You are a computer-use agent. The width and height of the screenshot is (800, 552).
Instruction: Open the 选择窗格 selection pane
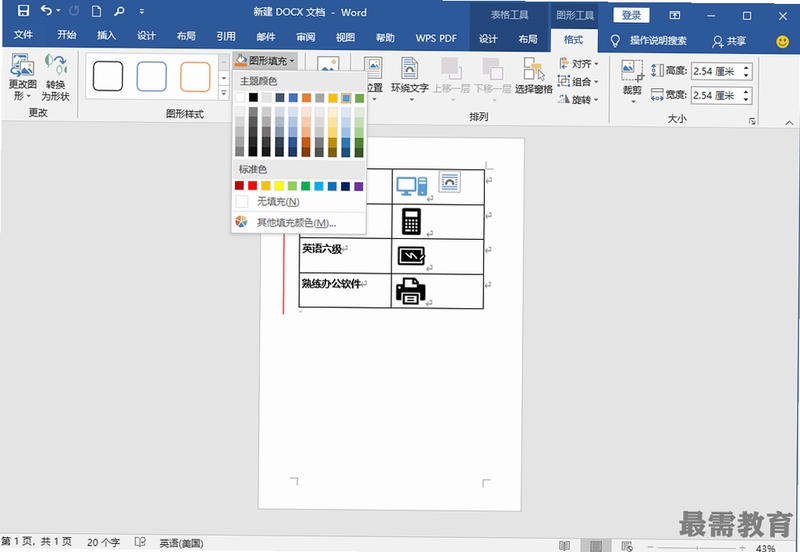coord(534,77)
